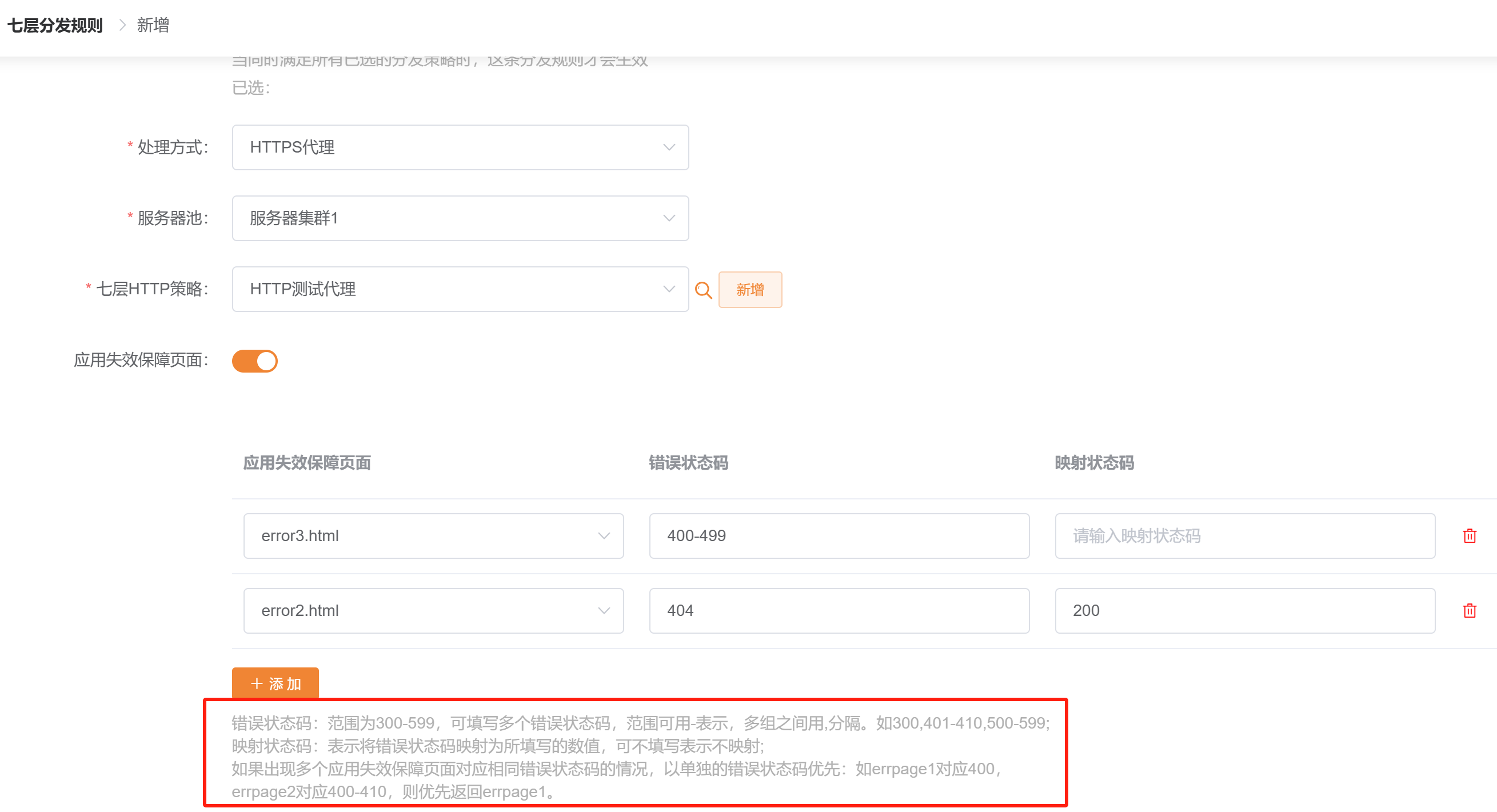This screenshot has width=1497, height=812.
Task: Open the error2.html page selector
Action: point(433,610)
